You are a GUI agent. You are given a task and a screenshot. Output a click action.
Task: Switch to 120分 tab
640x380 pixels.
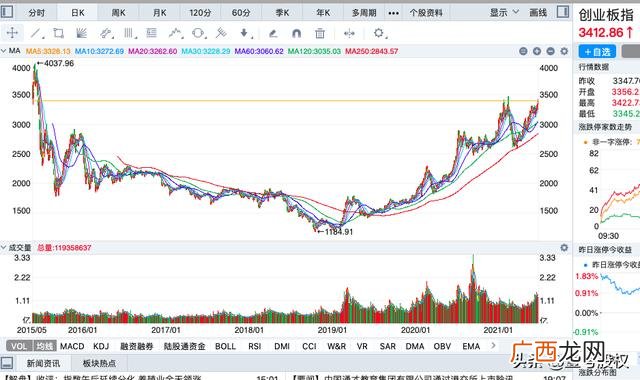(x=200, y=13)
